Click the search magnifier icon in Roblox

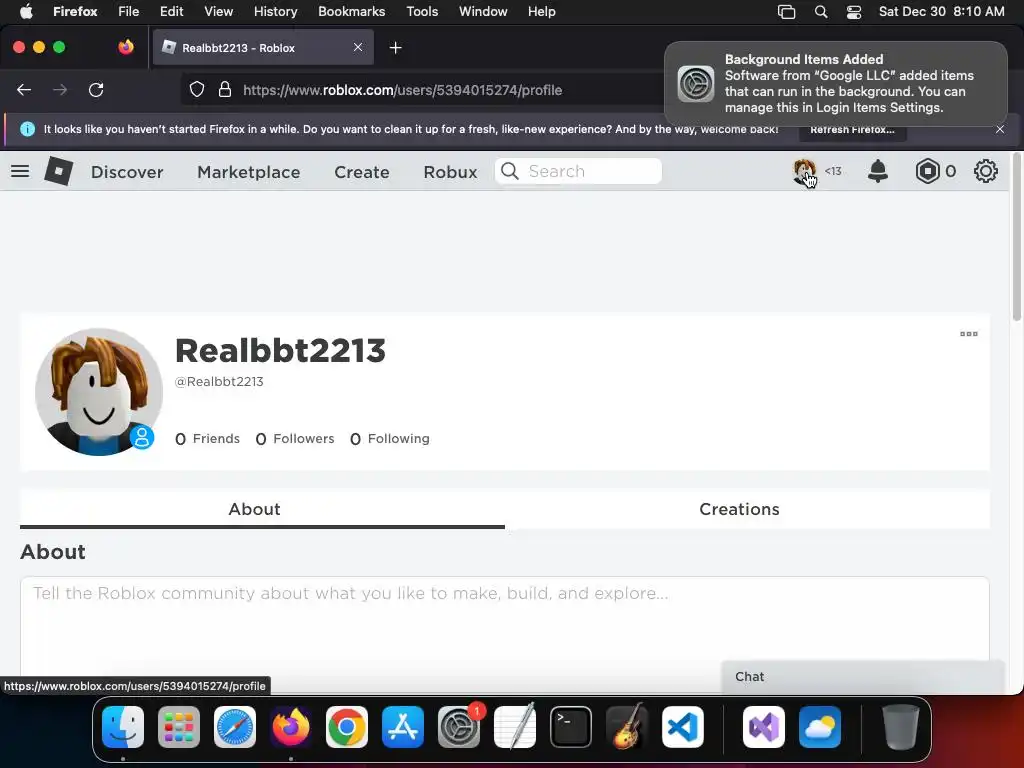[510, 171]
